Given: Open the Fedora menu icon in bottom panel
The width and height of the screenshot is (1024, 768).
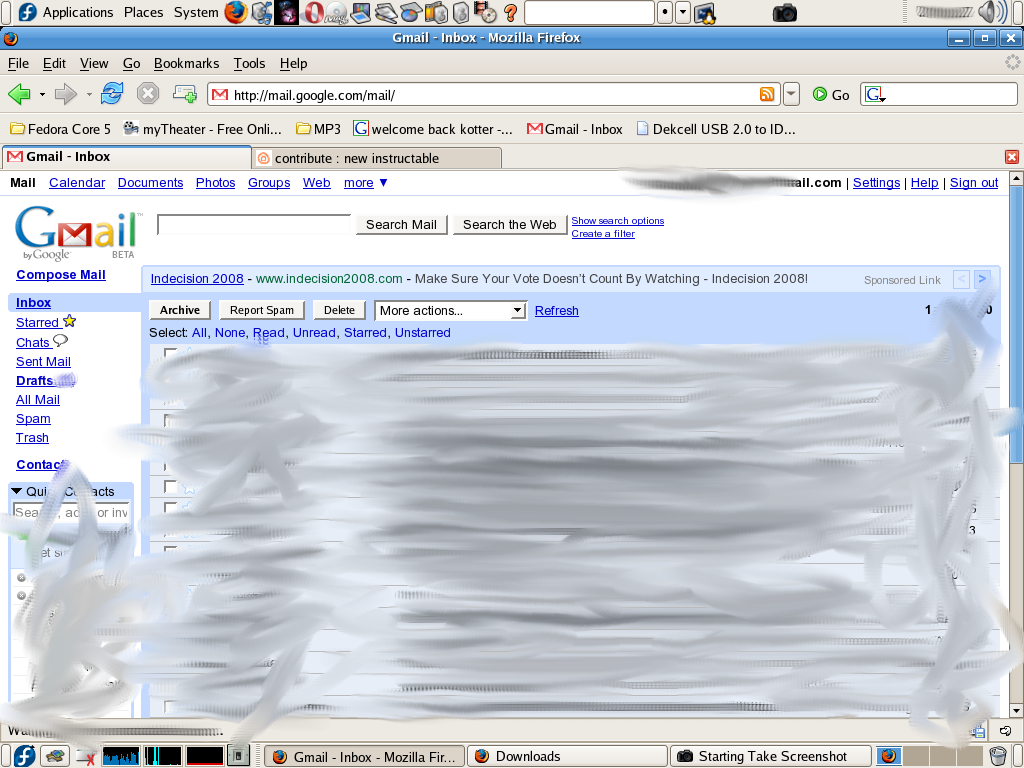Looking at the screenshot, I should pos(25,756).
